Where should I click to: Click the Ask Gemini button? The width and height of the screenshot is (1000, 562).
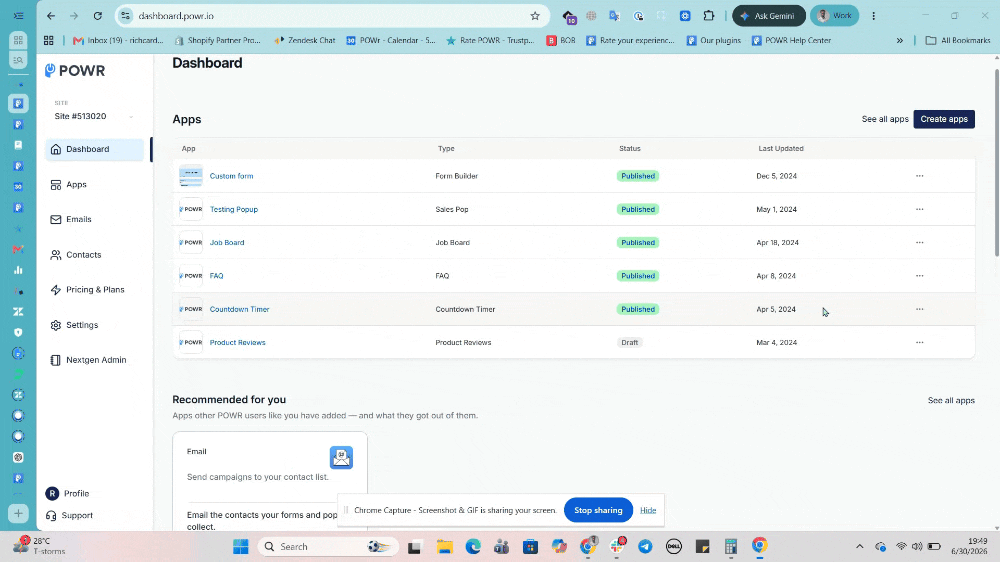click(768, 16)
